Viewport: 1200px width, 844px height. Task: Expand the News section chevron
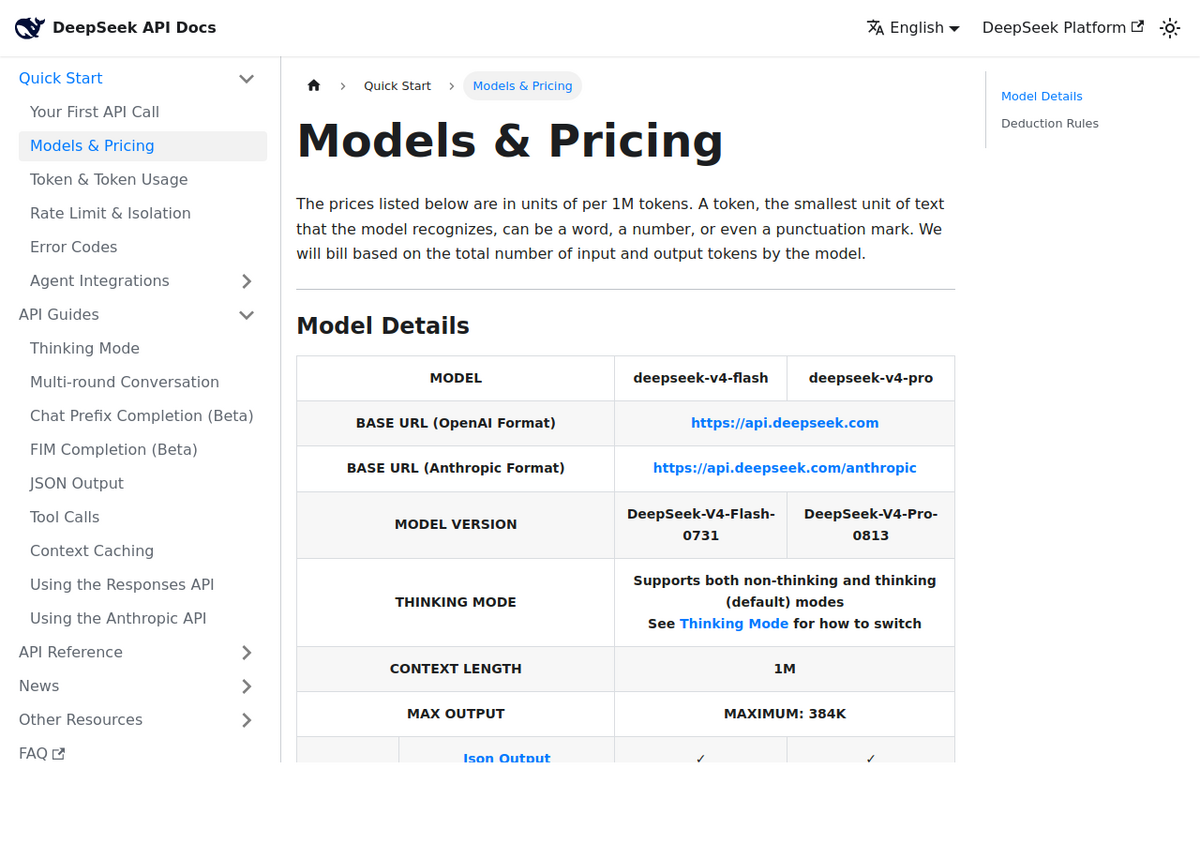(x=246, y=686)
